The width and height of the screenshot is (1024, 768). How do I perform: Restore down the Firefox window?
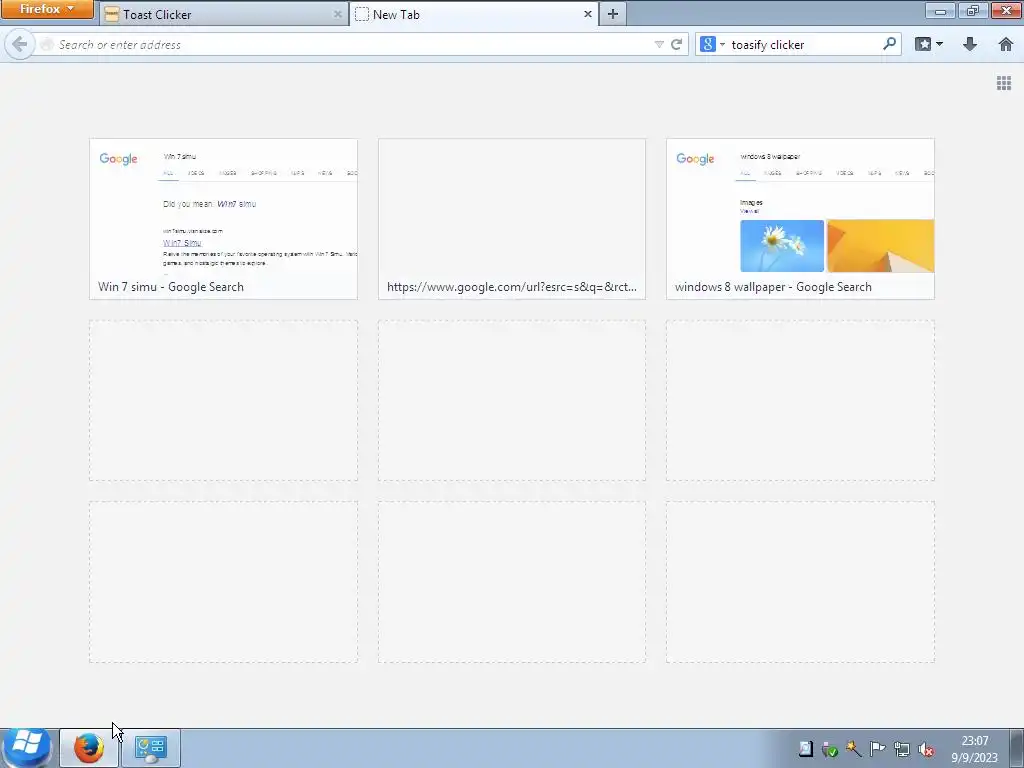pyautogui.click(x=972, y=10)
